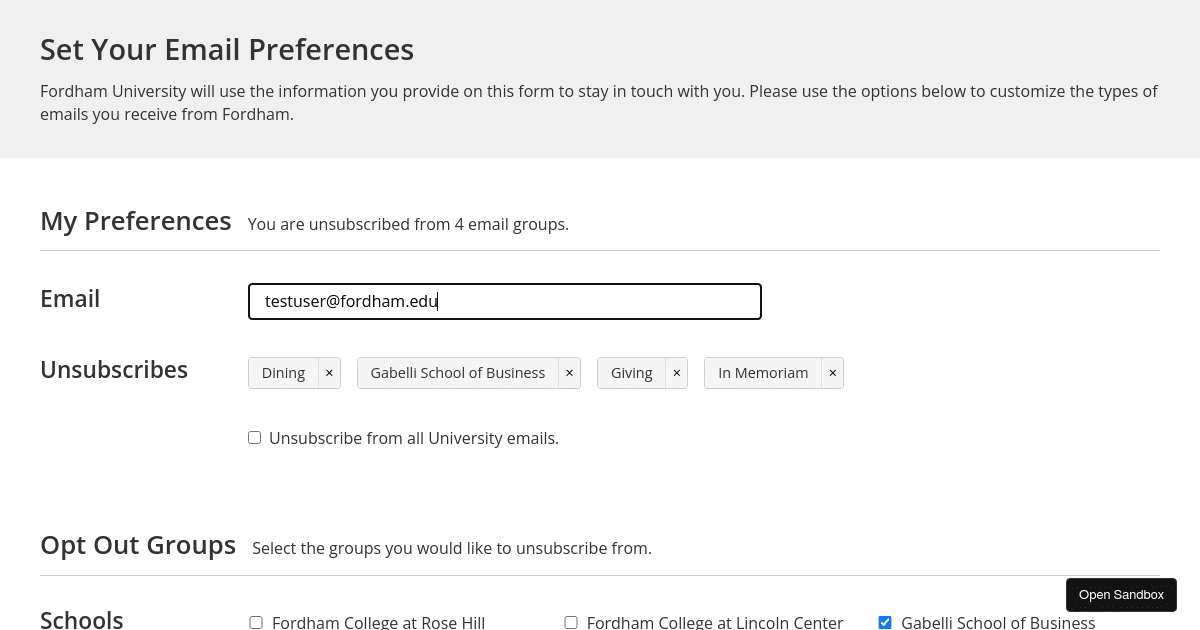Enable the Unsubscribe from all University emails checkbox

click(254, 437)
